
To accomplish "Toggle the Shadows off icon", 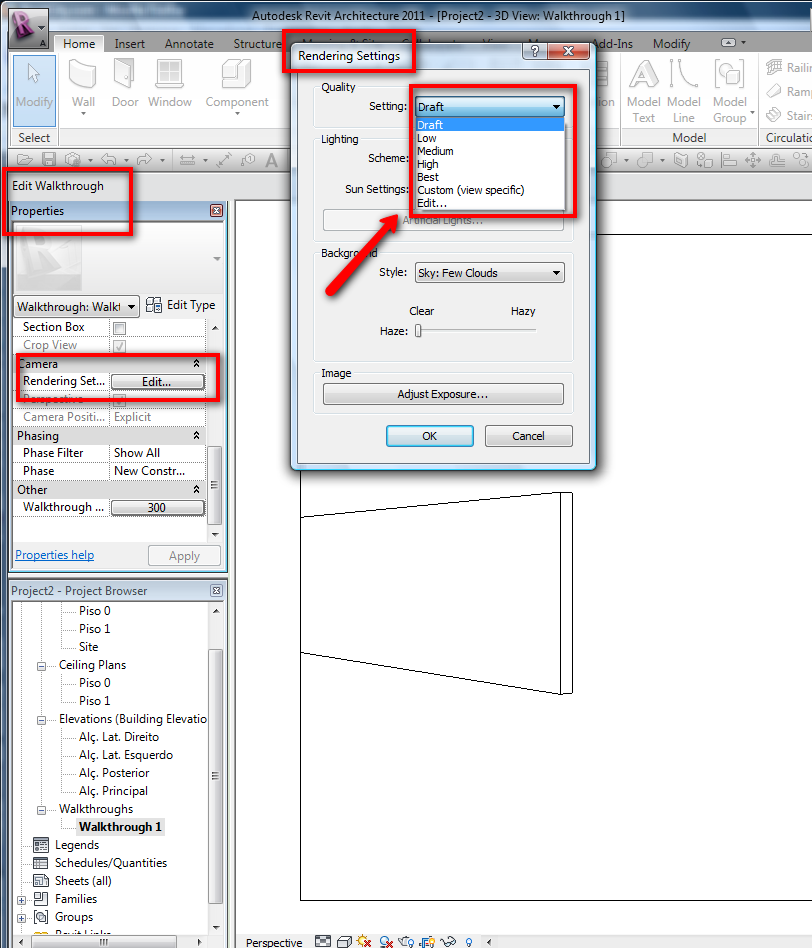I will point(386,941).
